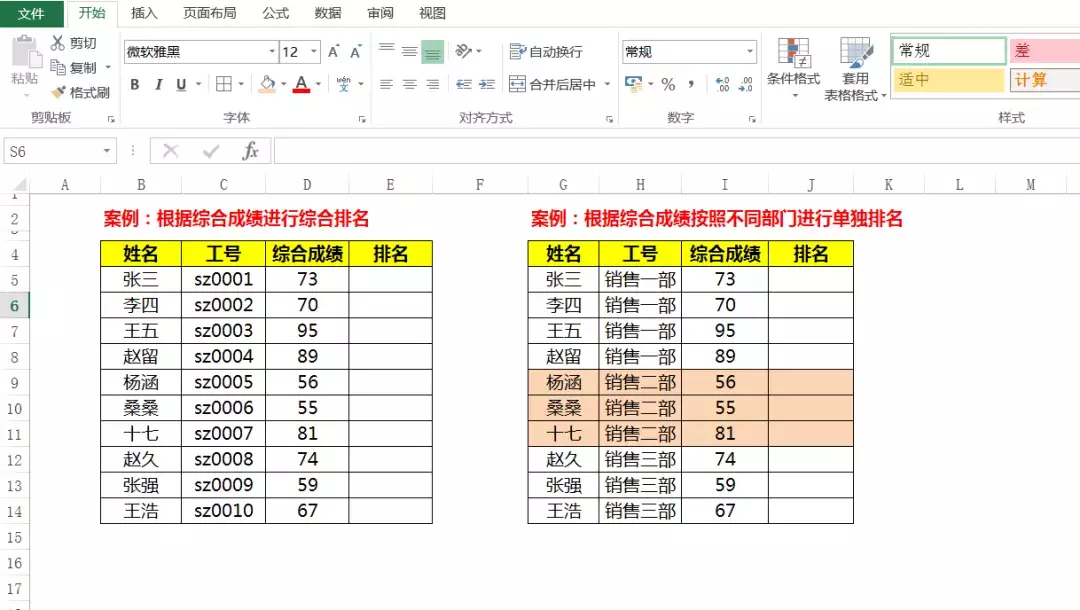Viewport: 1080px width, 610px height.
Task: Open Conditional Formatting (条件格式)
Action: (793, 66)
